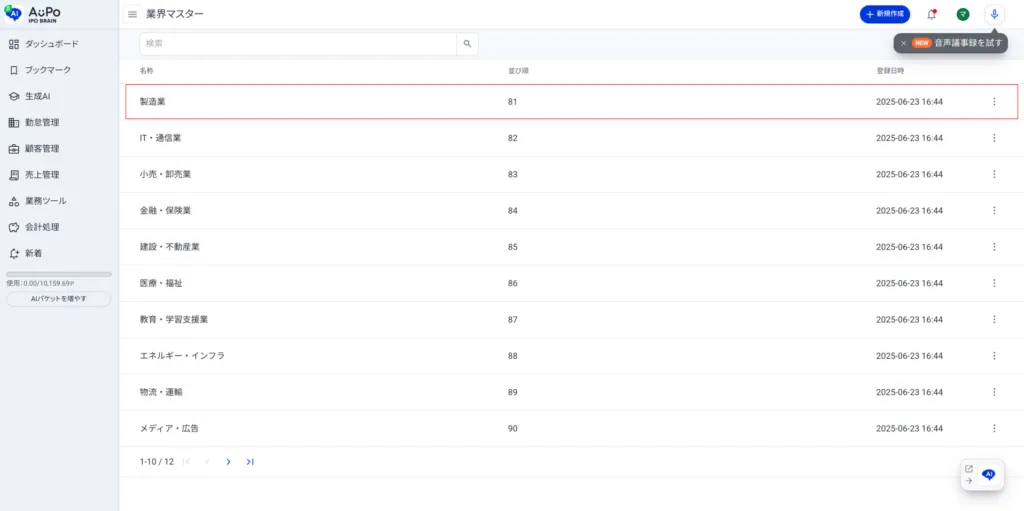Open the エネルギー・インフラ row options menu

pyautogui.click(x=994, y=355)
